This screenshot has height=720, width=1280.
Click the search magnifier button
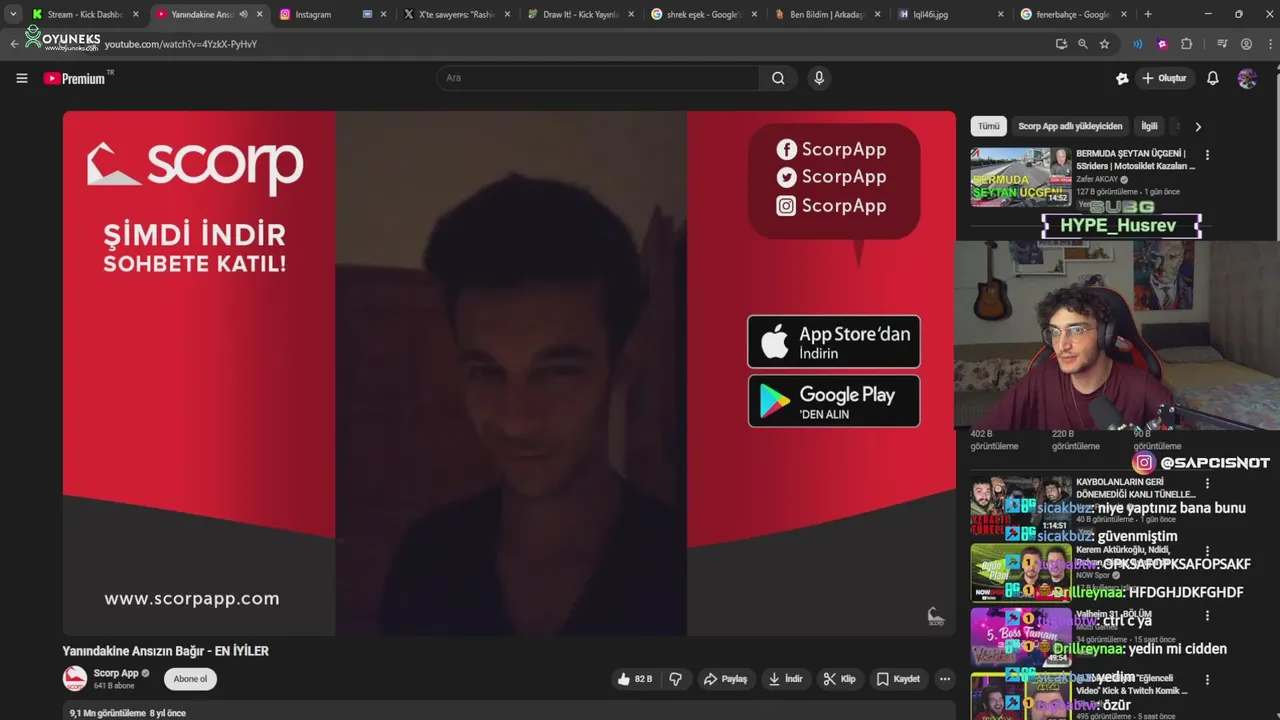(778, 78)
